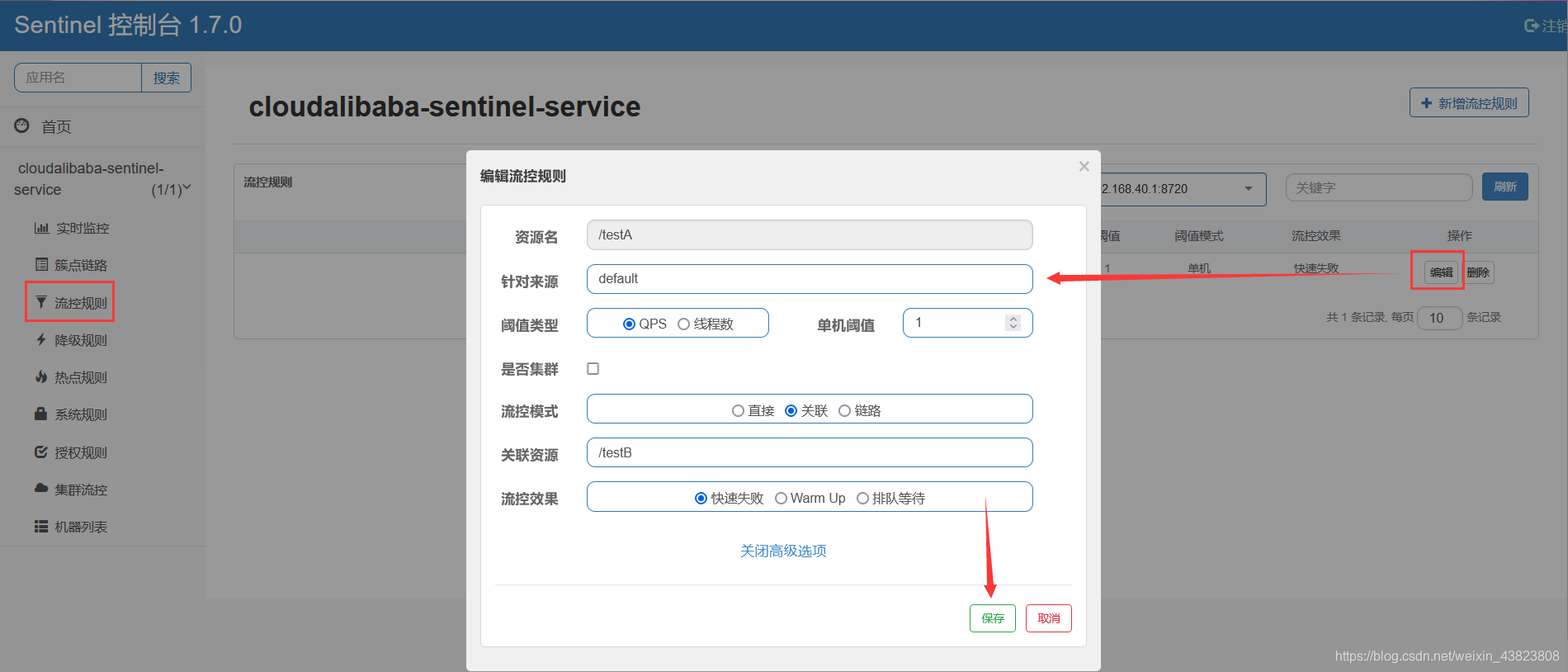Click the 刷新 button
The height and width of the screenshot is (672, 1568).
click(1505, 187)
